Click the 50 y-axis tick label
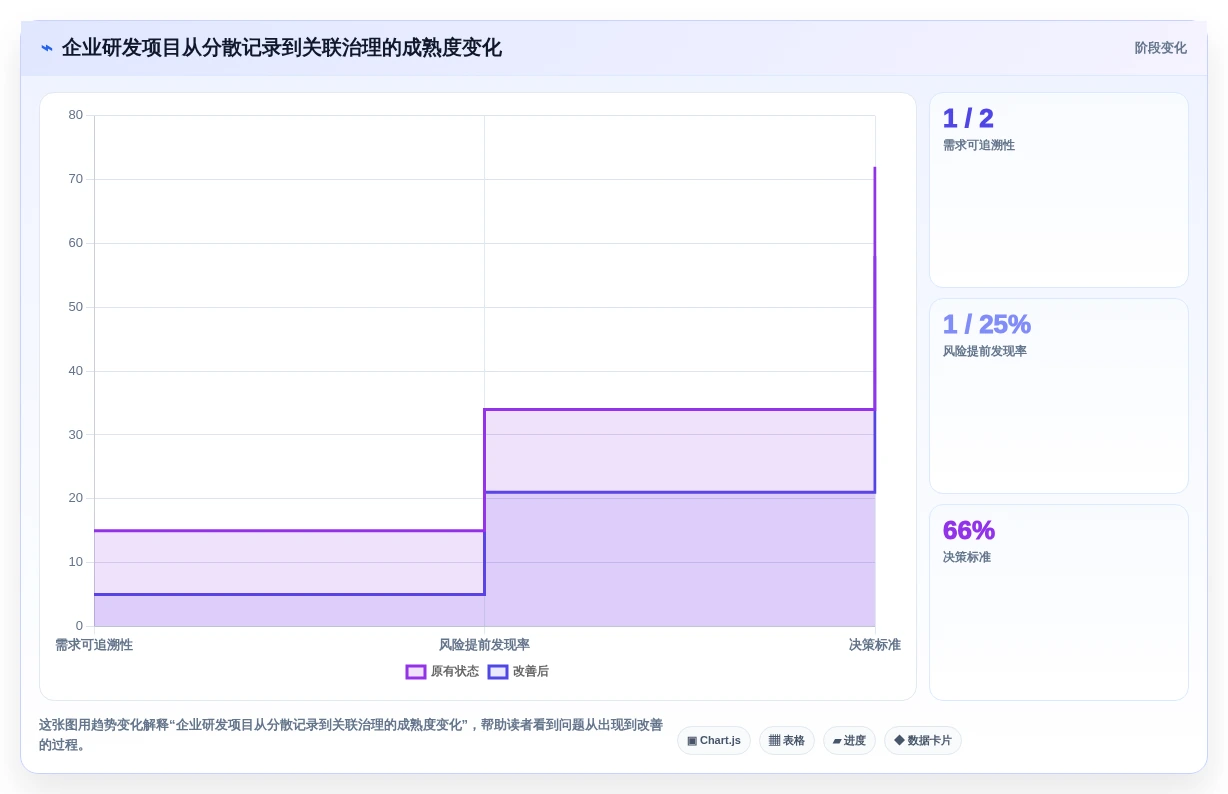Screen dimensions: 1228x794 [x=76, y=307]
